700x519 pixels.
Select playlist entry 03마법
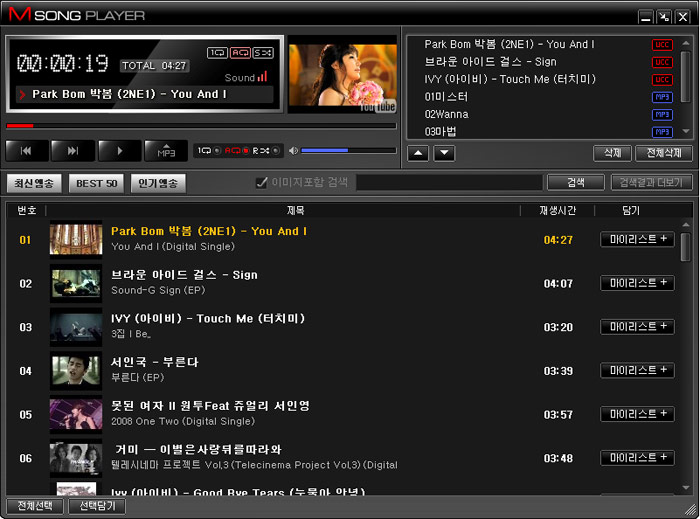coord(440,132)
